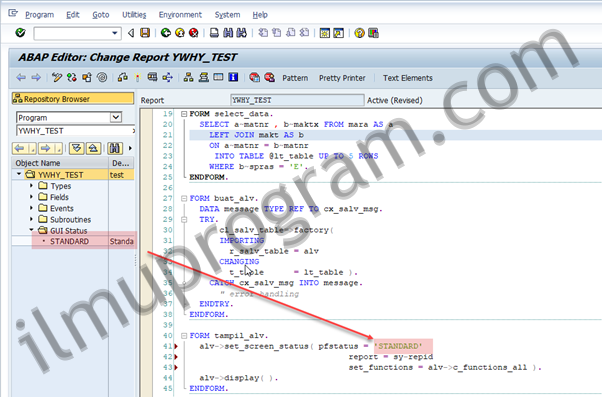
Task: Click the yellow Exit icon
Action: click(180, 33)
